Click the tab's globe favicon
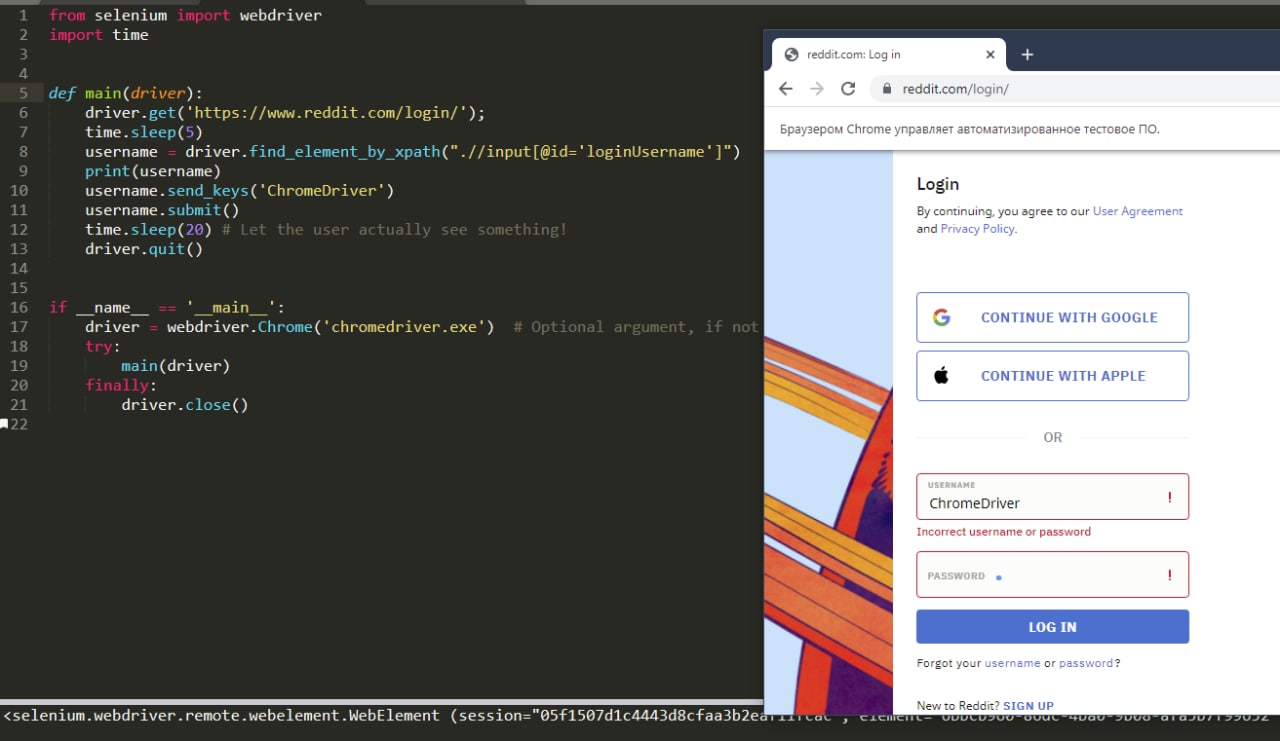This screenshot has height=741, width=1280. tap(792, 55)
